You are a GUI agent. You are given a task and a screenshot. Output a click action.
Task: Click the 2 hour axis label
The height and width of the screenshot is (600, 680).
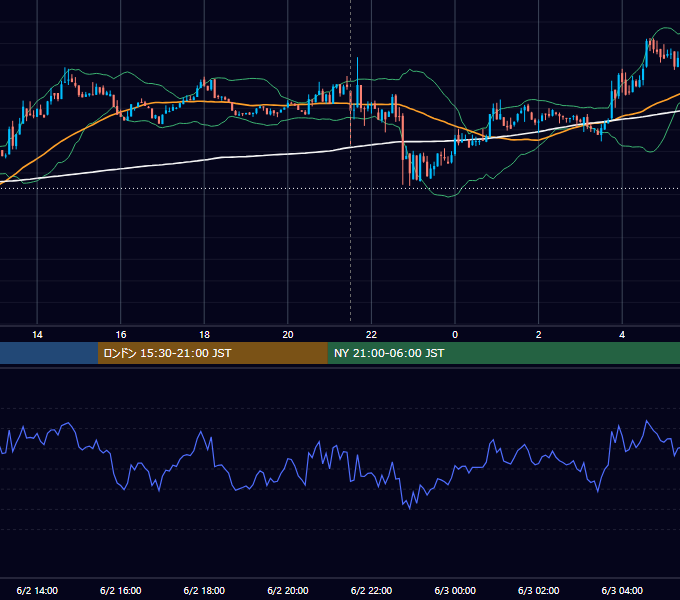(x=538, y=335)
